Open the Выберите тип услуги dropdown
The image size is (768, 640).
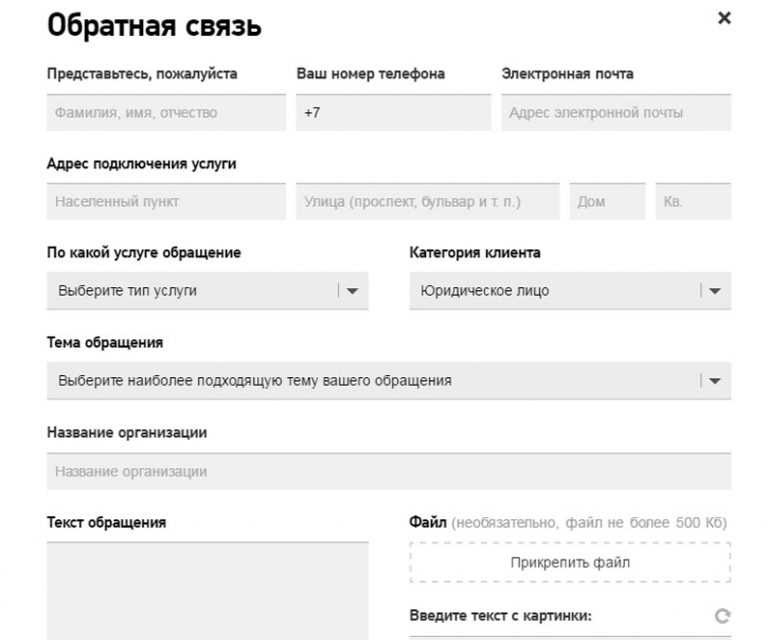[x=207, y=291]
